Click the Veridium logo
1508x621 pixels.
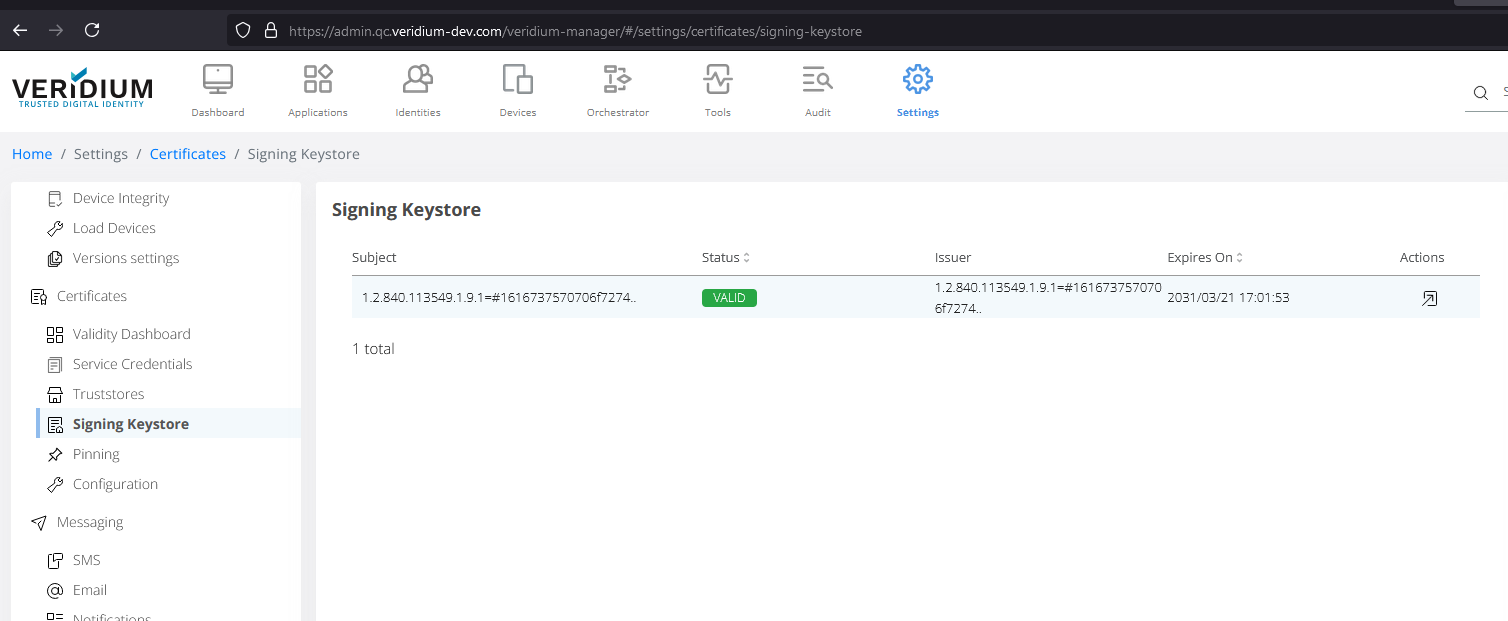(82, 88)
